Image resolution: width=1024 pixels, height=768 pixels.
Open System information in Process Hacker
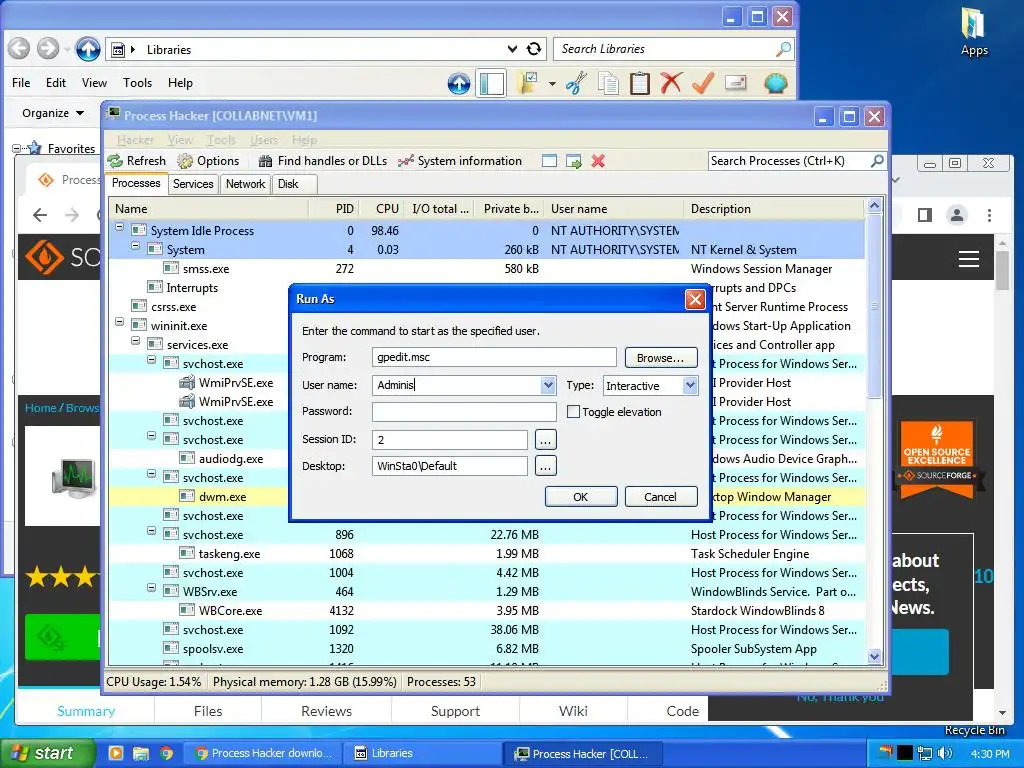[x=460, y=161]
